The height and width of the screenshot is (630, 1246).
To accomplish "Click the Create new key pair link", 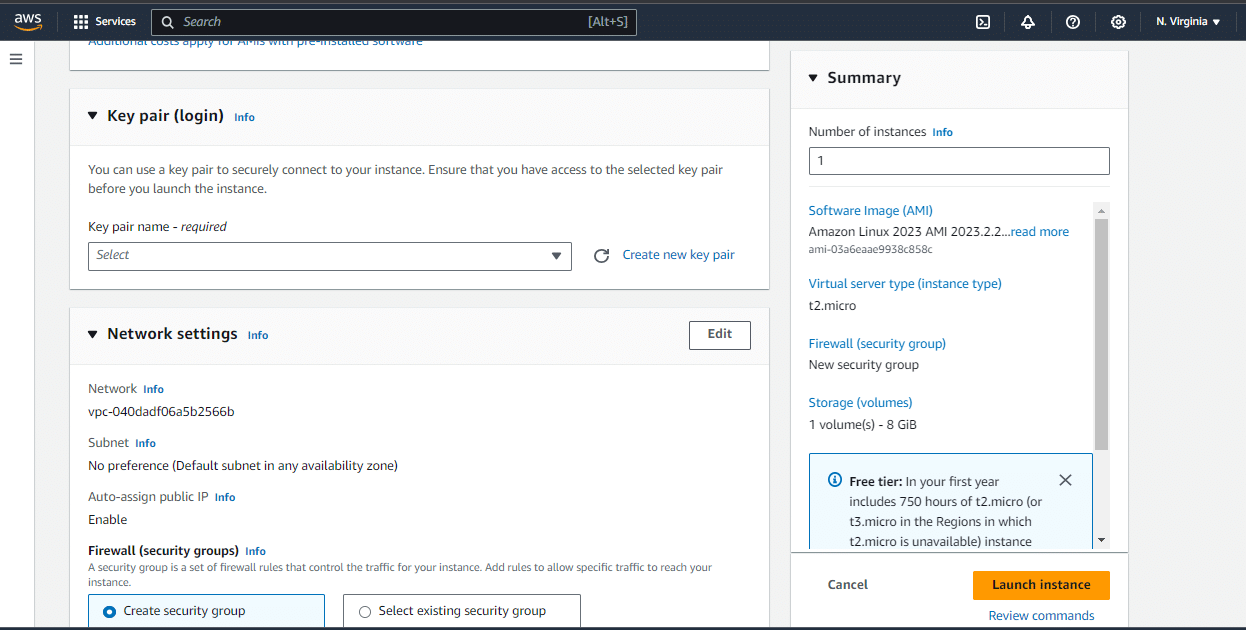I will (678, 255).
